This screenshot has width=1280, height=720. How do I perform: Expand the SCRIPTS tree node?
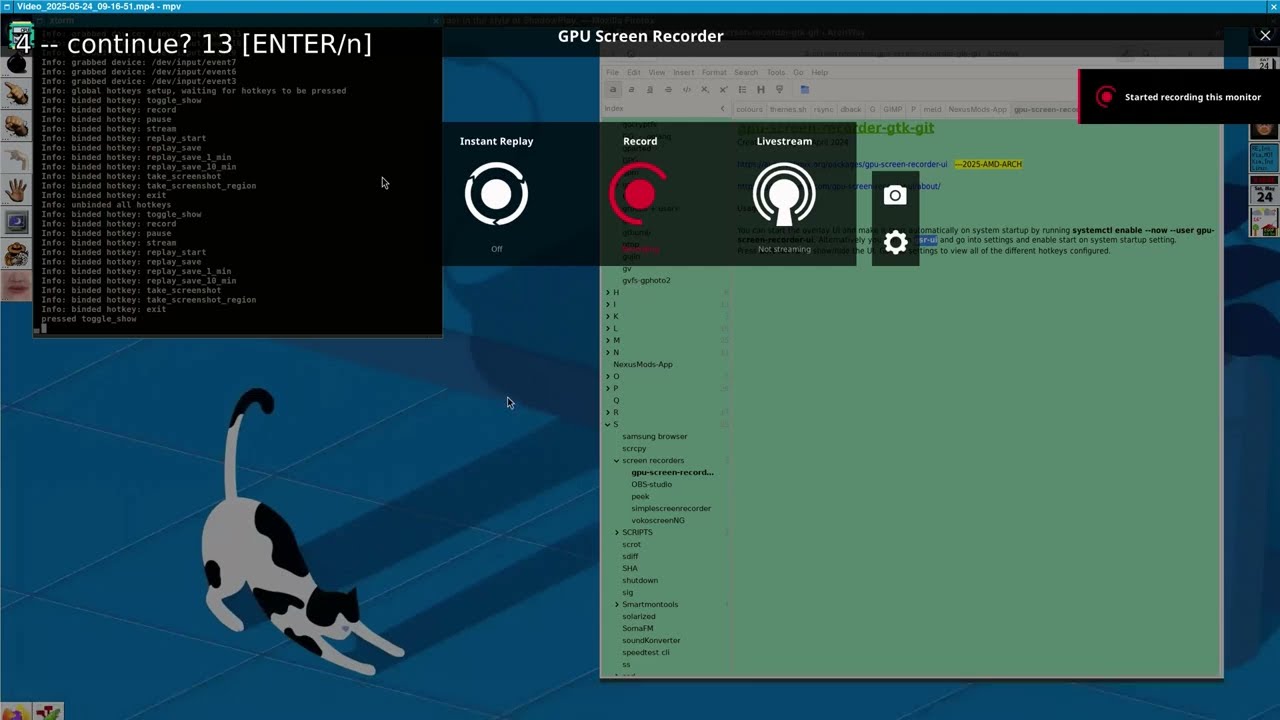click(617, 532)
